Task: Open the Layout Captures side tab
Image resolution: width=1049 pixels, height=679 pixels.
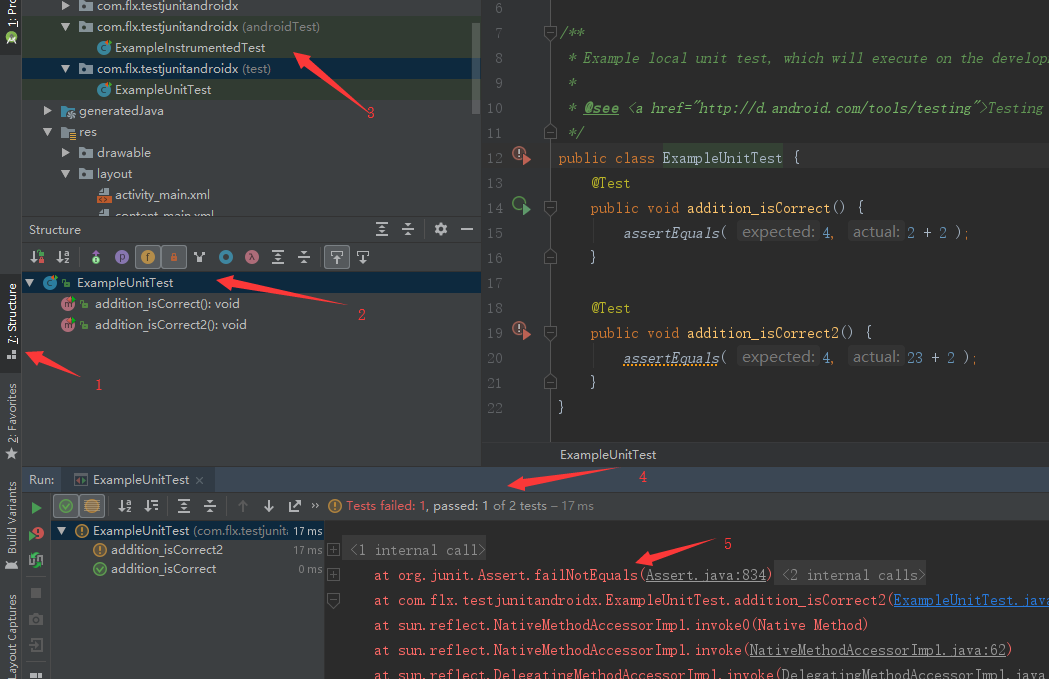Action: [11, 634]
